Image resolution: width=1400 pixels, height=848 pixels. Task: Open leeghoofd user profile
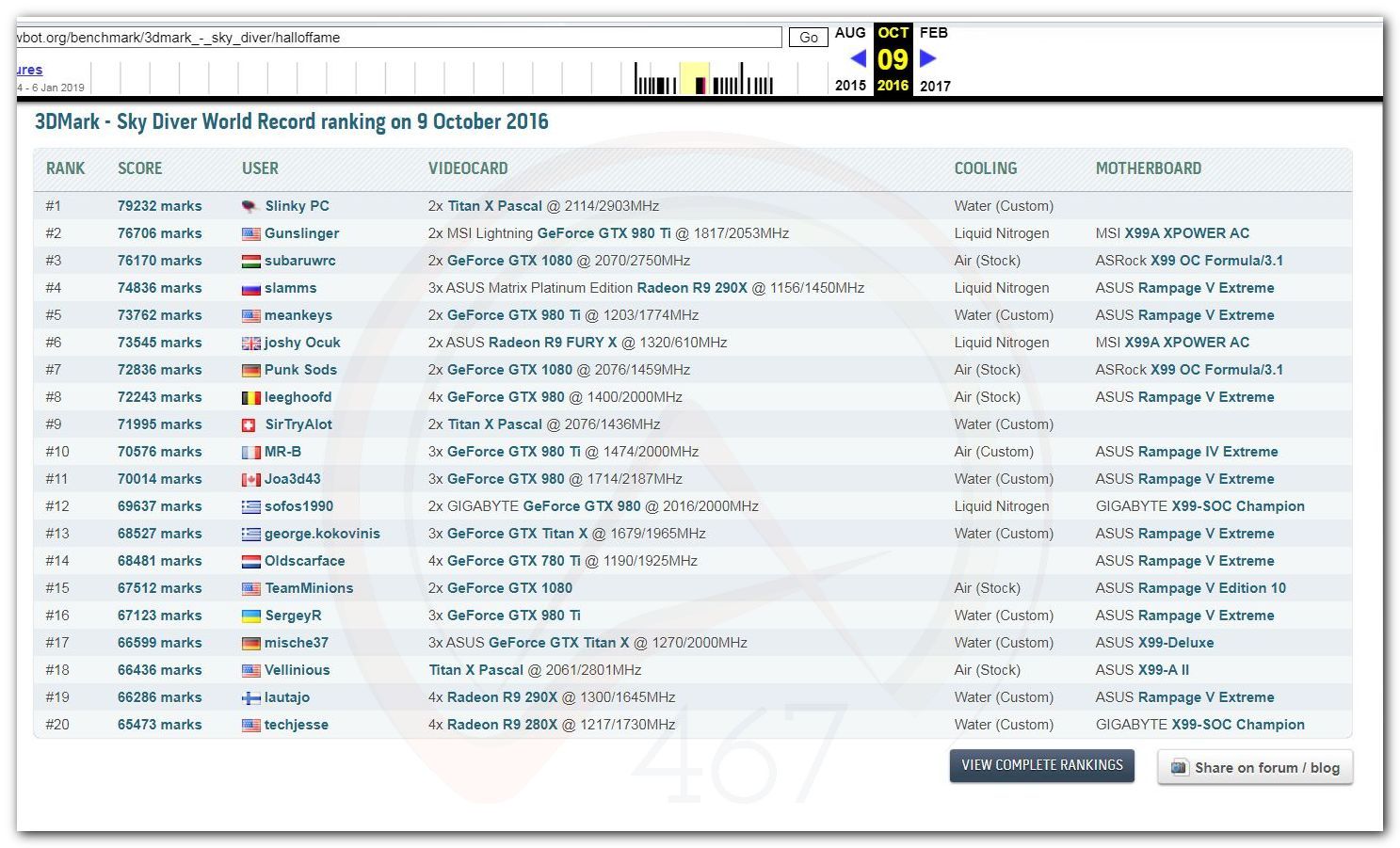(x=298, y=397)
